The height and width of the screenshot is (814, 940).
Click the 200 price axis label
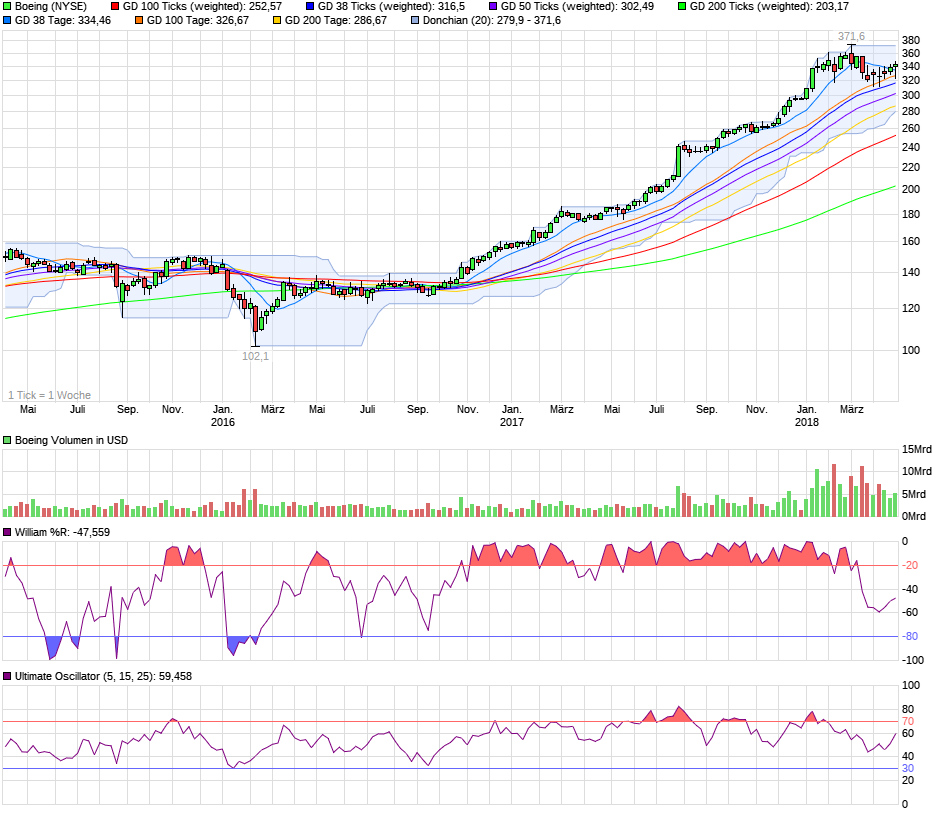(911, 189)
